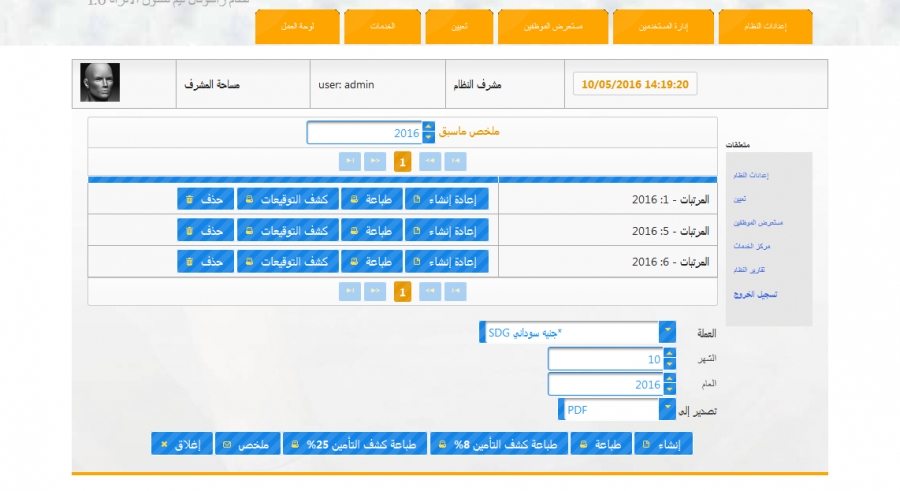This screenshot has height=491, width=900.
Task: Click the admin user avatar picture
Action: [x=100, y=83]
